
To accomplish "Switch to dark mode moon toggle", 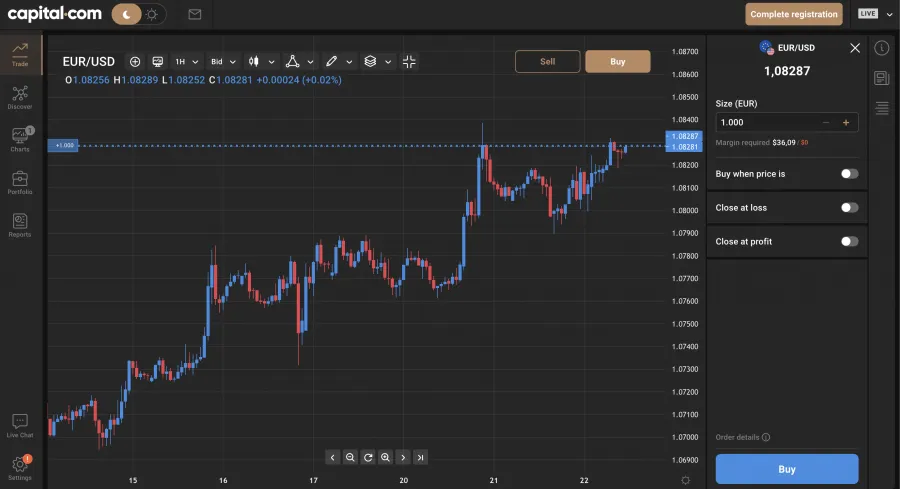I will (x=126, y=14).
